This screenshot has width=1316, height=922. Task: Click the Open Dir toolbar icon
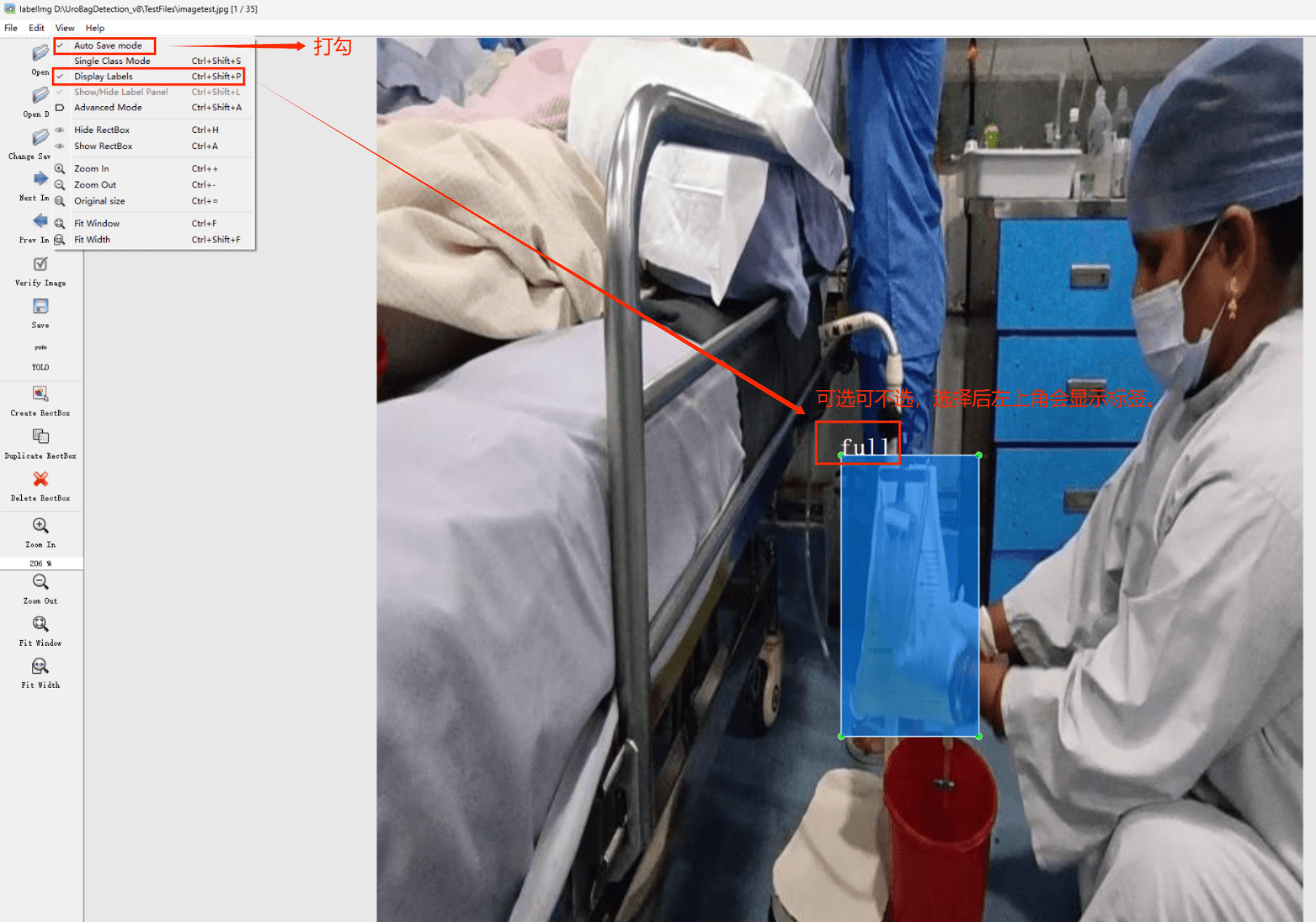pos(40,95)
